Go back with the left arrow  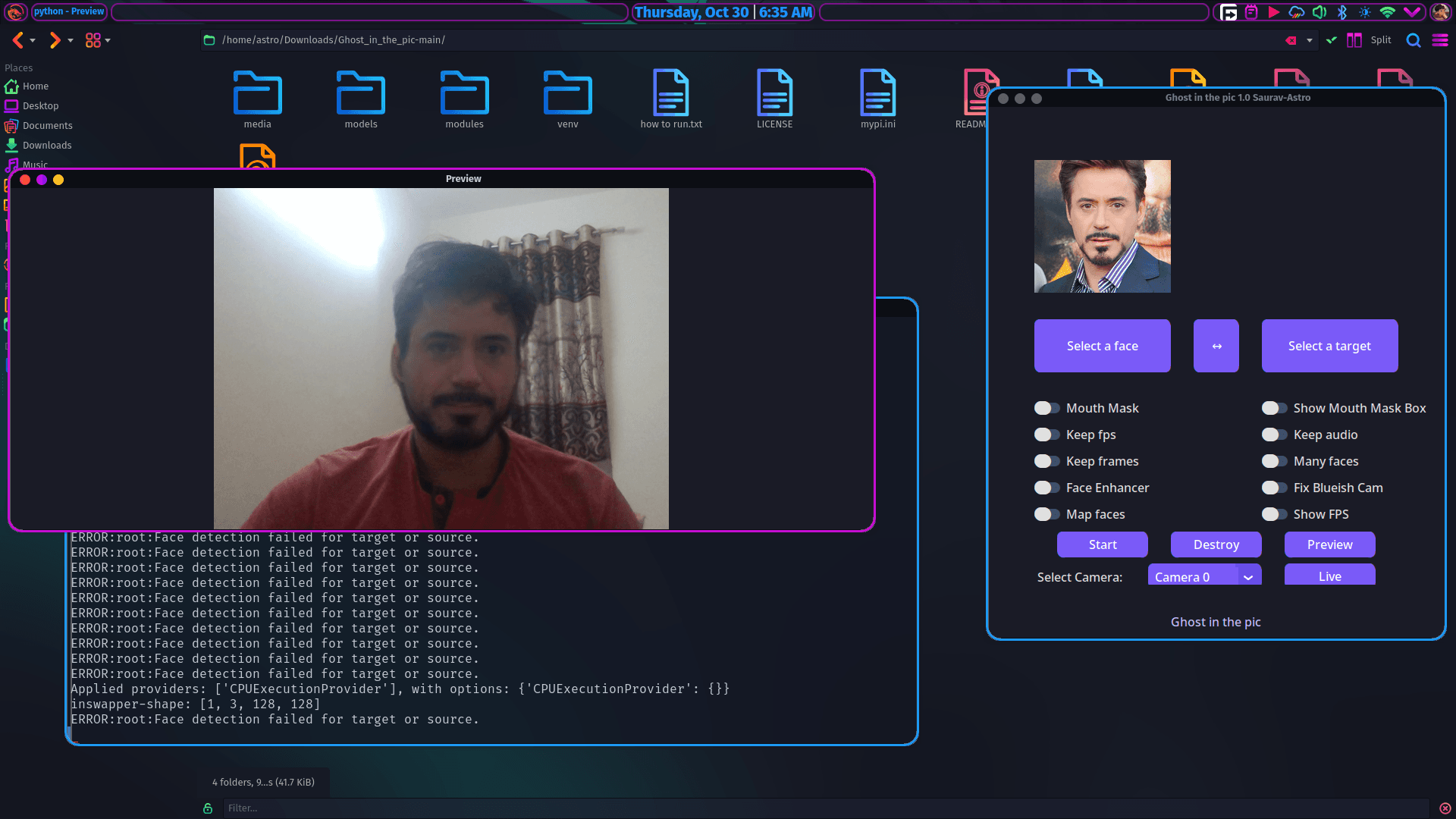click(18, 40)
